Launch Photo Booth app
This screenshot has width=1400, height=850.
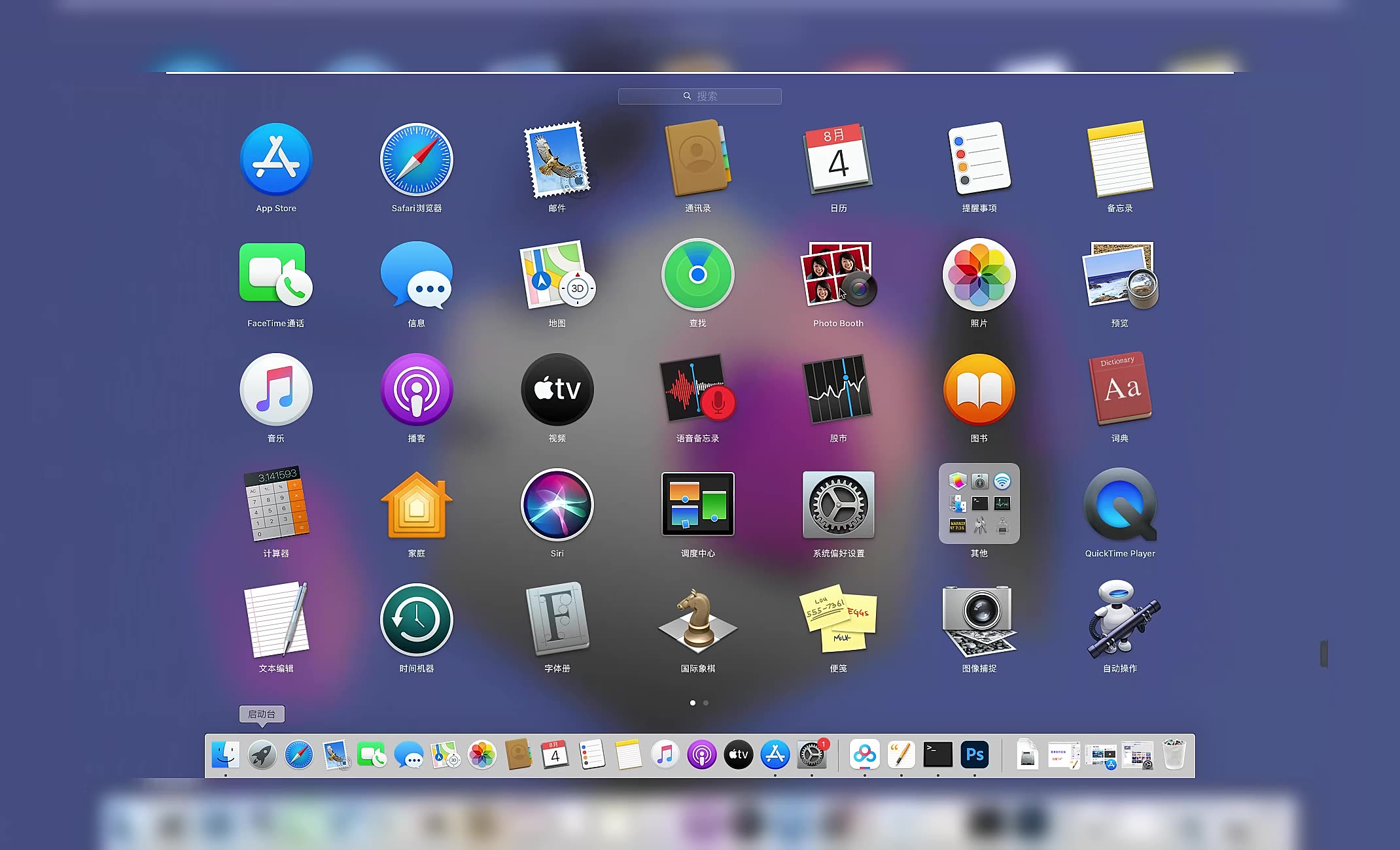839,275
